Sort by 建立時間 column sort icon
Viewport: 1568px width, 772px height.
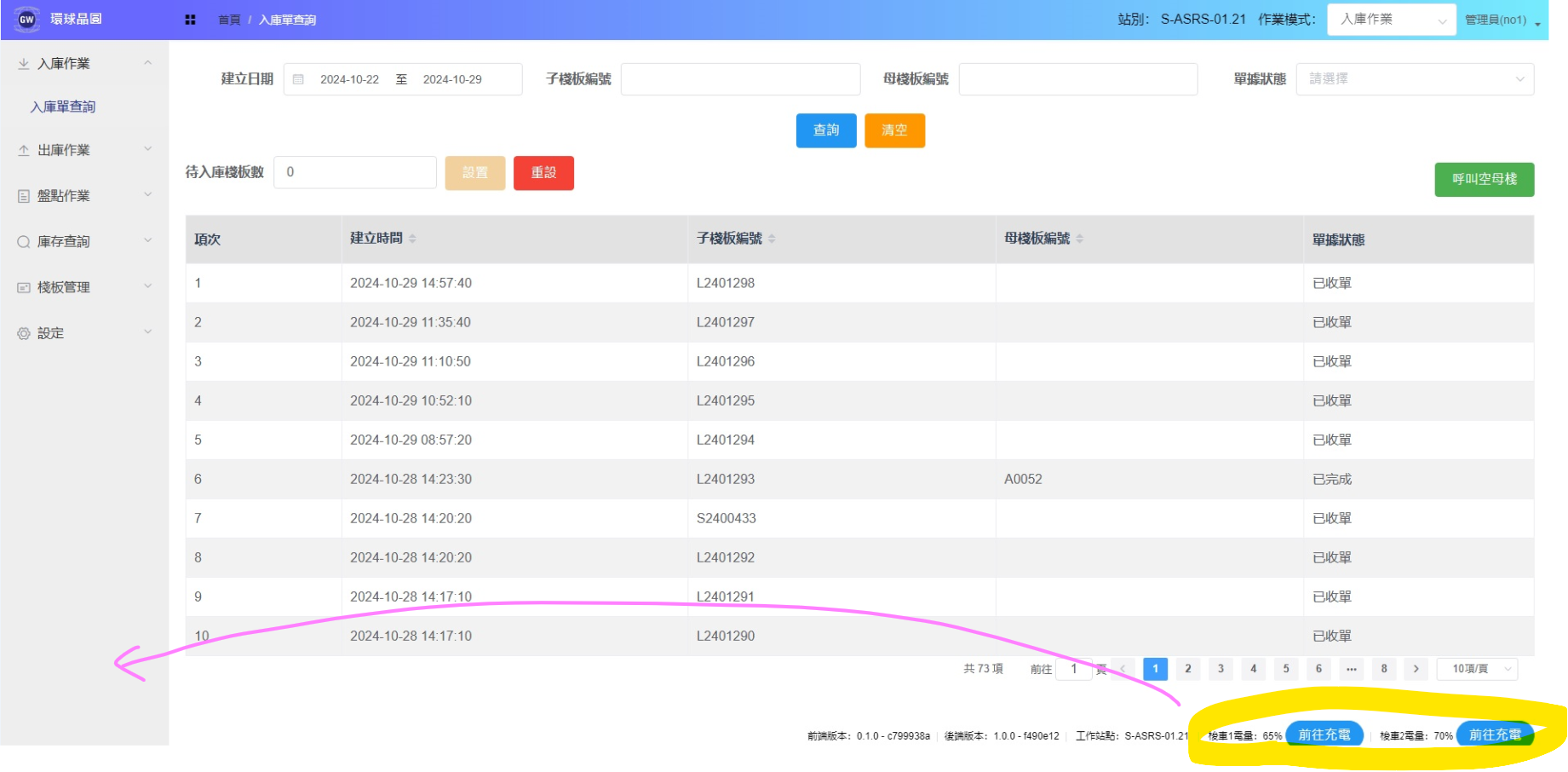pyautogui.click(x=412, y=239)
